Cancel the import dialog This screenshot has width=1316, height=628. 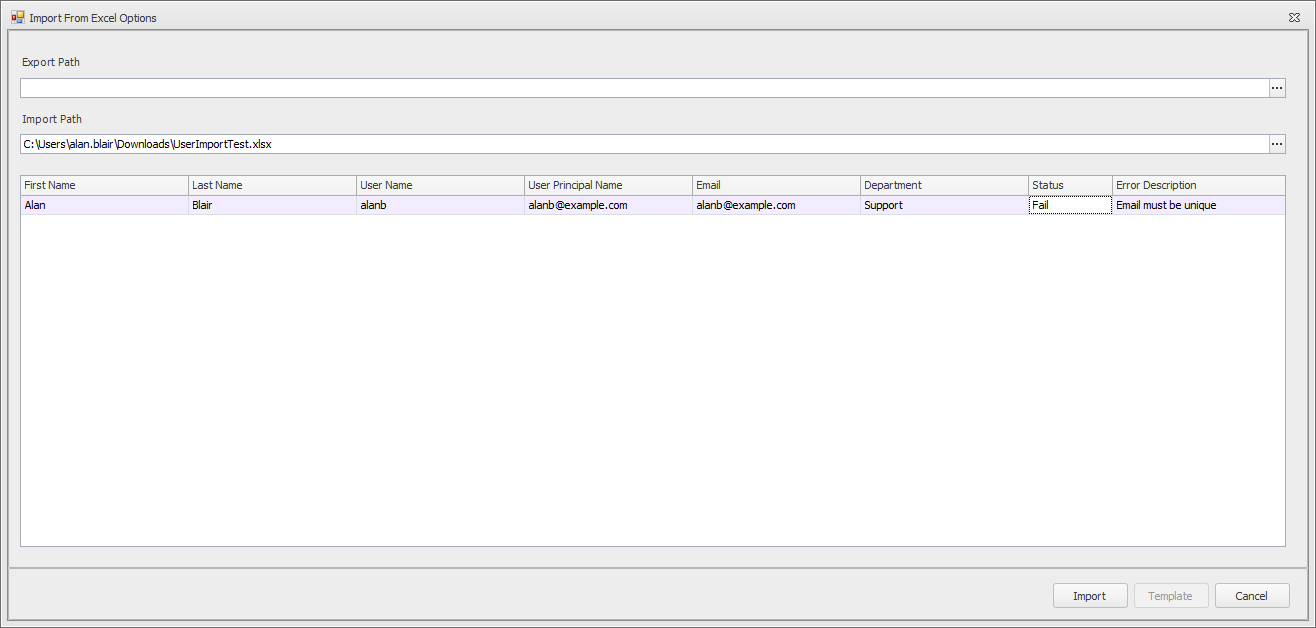tap(1252, 596)
